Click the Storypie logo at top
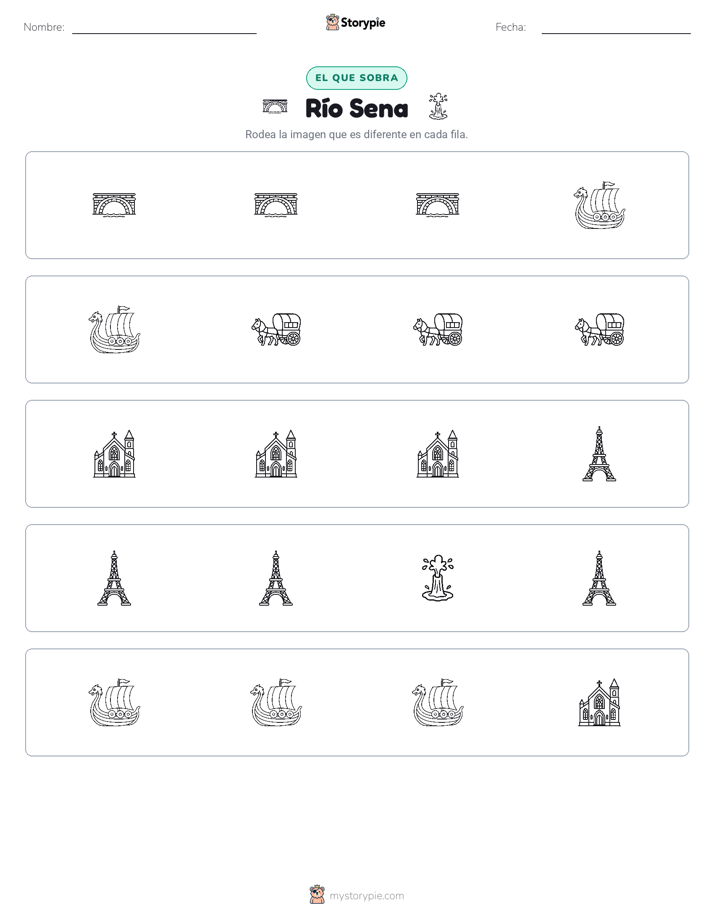 (355, 22)
